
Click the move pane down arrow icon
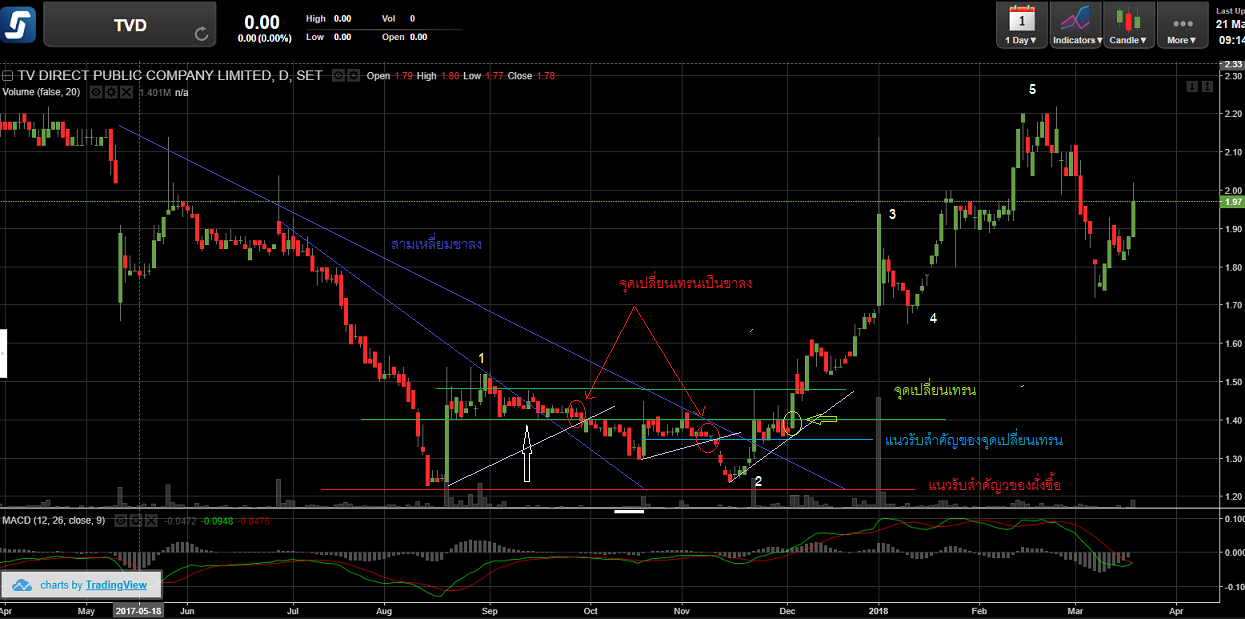[x=1192, y=87]
